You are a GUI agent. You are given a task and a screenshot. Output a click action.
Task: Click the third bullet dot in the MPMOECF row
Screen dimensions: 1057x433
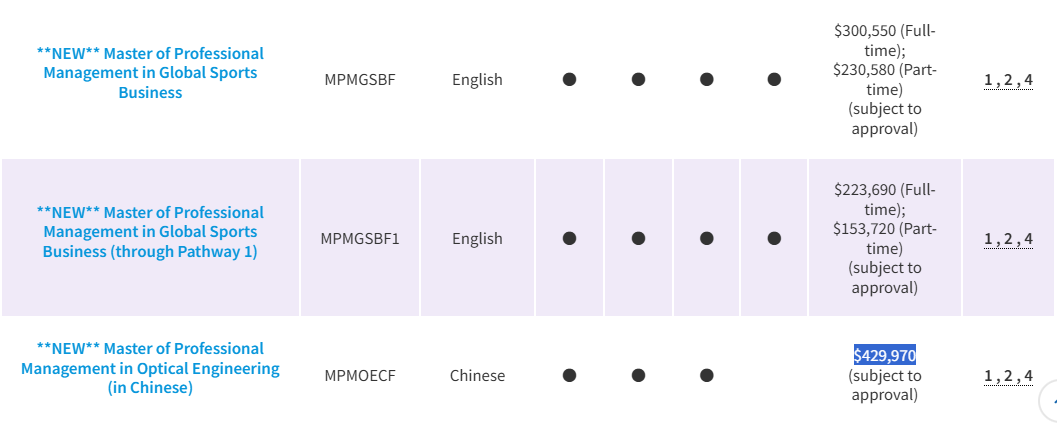click(x=706, y=375)
